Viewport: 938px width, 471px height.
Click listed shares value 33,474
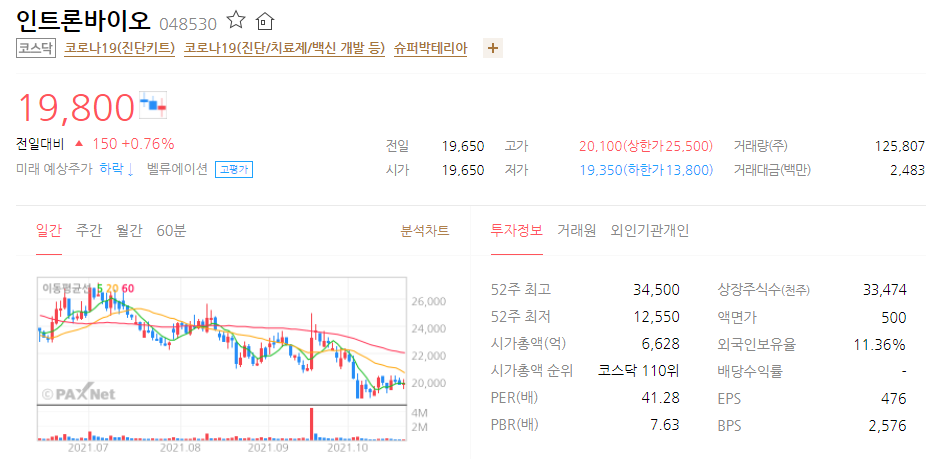pyautogui.click(x=885, y=290)
